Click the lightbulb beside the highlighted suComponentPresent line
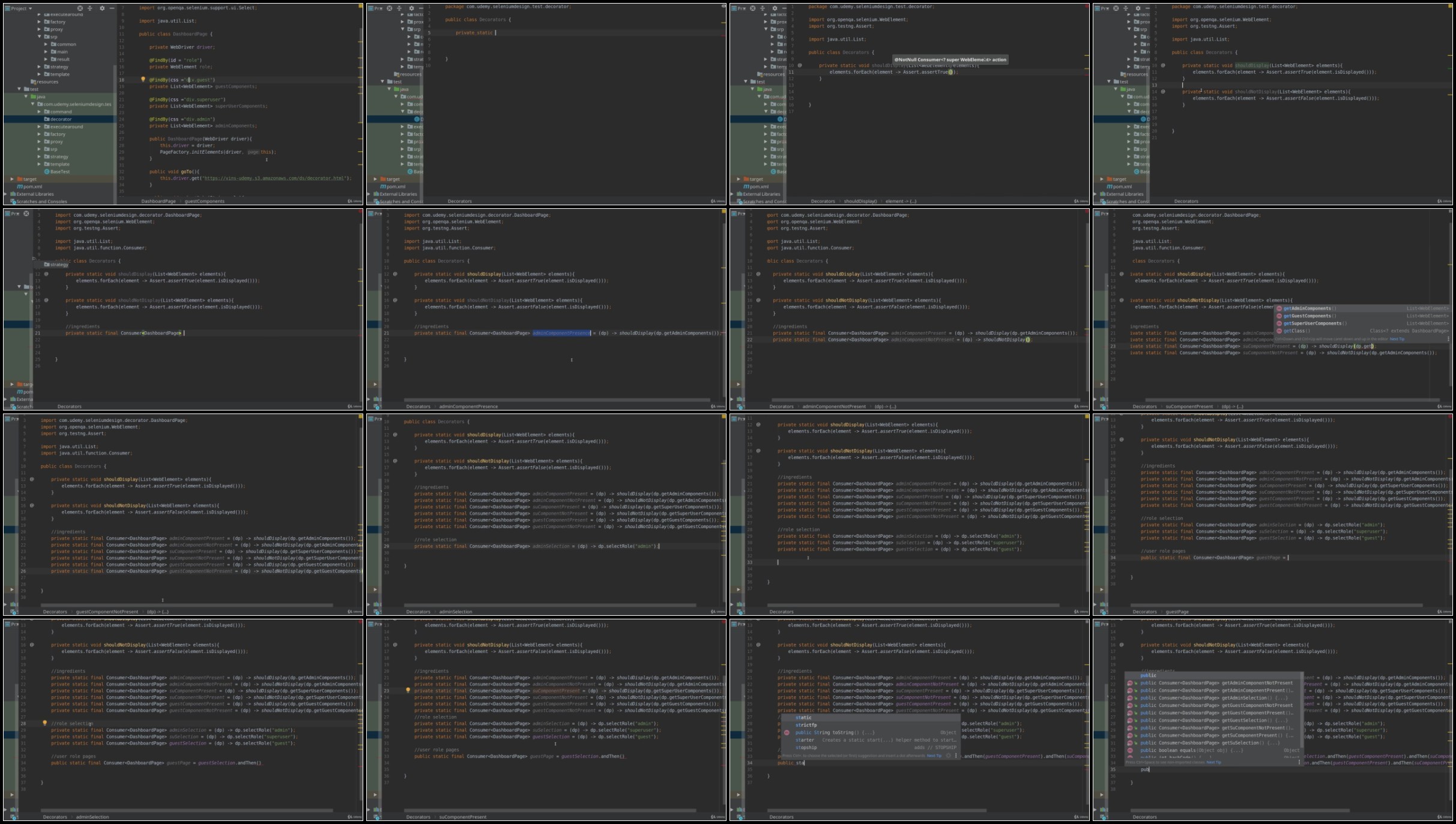The height and width of the screenshot is (824, 1456). click(408, 690)
